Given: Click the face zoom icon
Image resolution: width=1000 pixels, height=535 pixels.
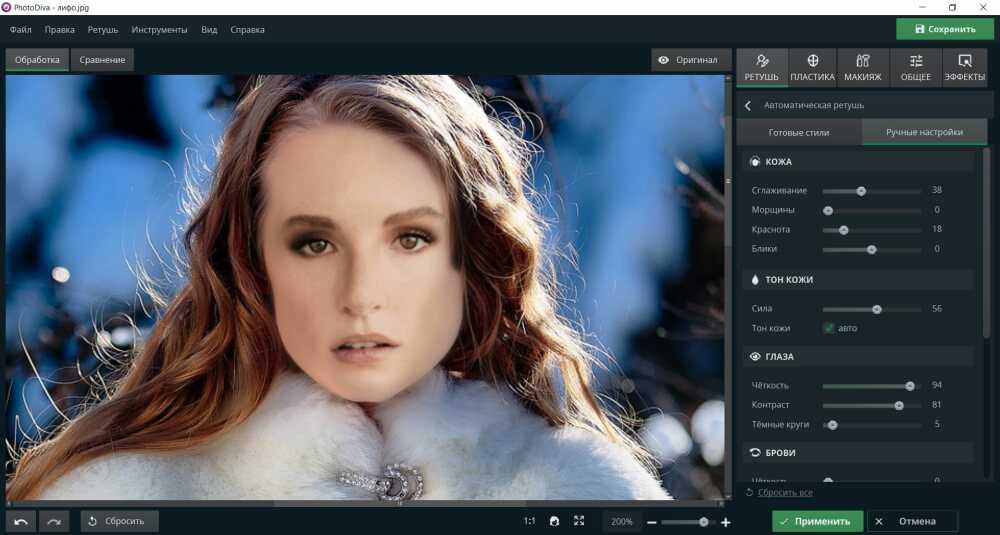Looking at the screenshot, I should (554, 521).
